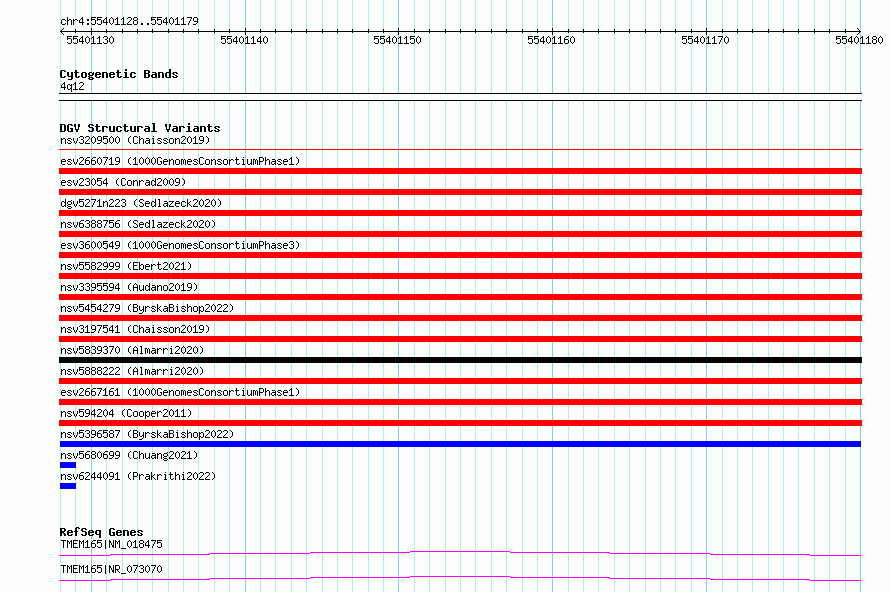The image size is (890, 592).
Task: Click the magenta gene line under TMEM165|NR_073070
Action: point(460,578)
